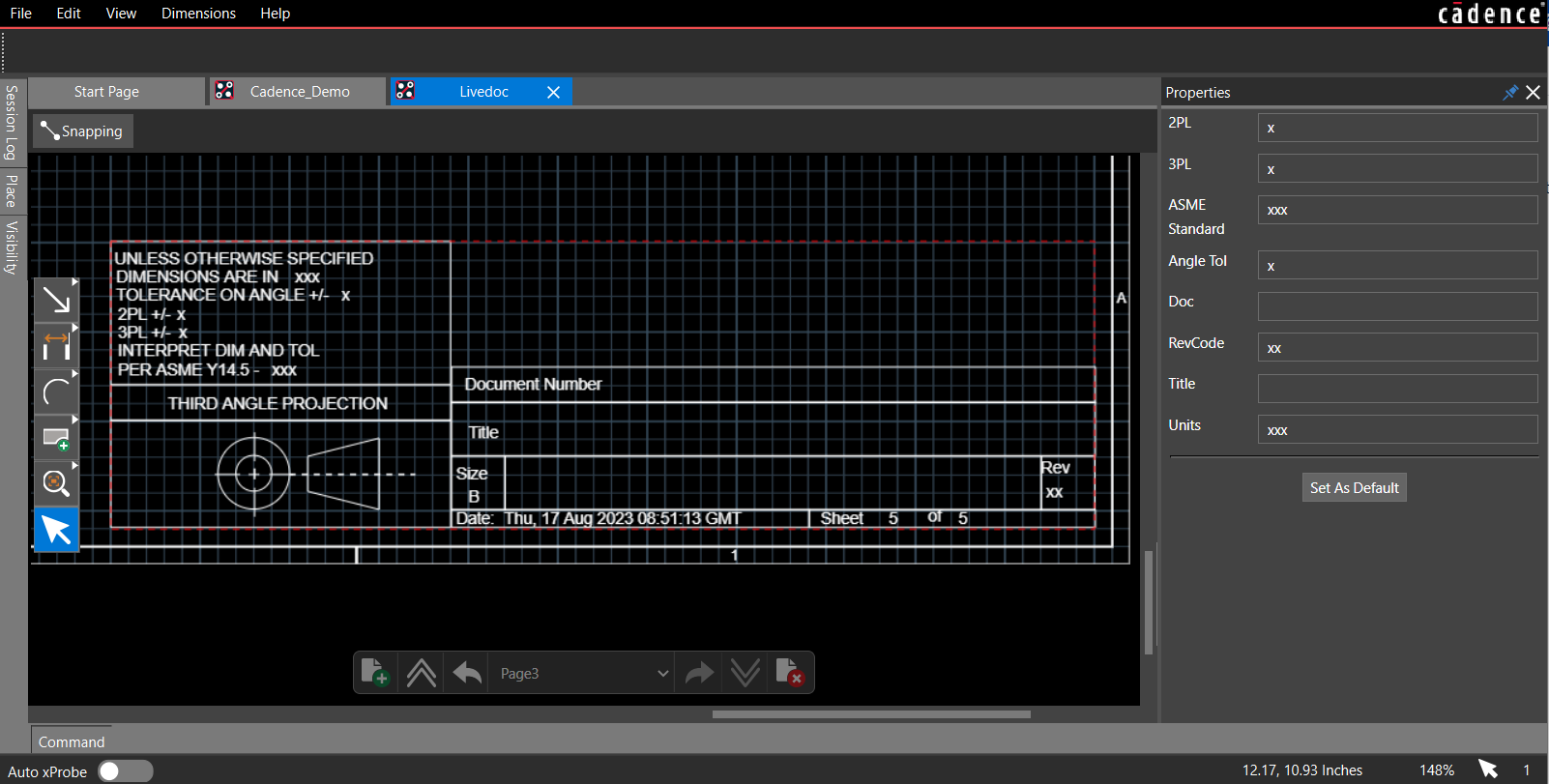Screen dimensions: 1549x784
Task: Click the coordinates readout in status bar
Action: coord(1302,770)
